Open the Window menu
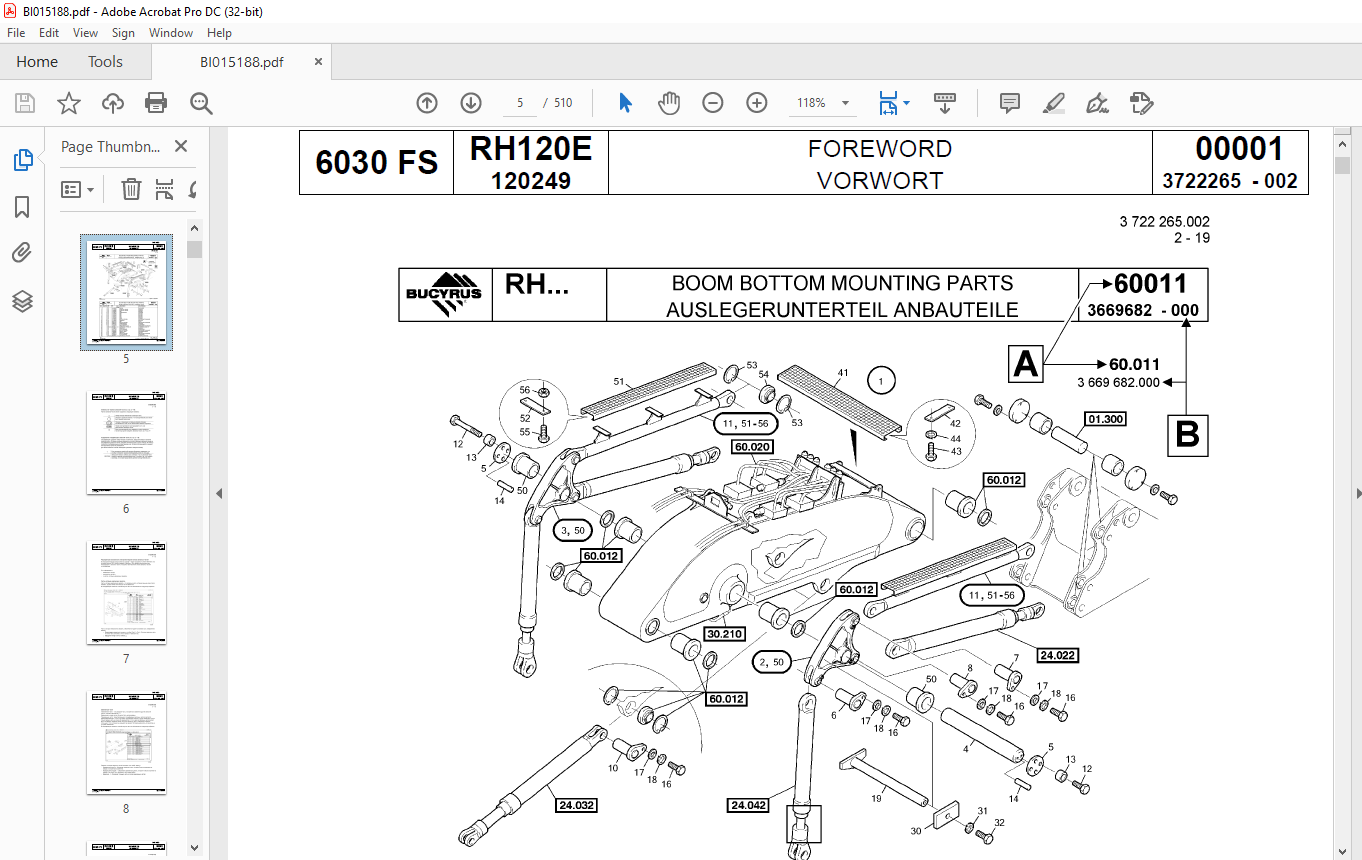1362x860 pixels. 171,33
